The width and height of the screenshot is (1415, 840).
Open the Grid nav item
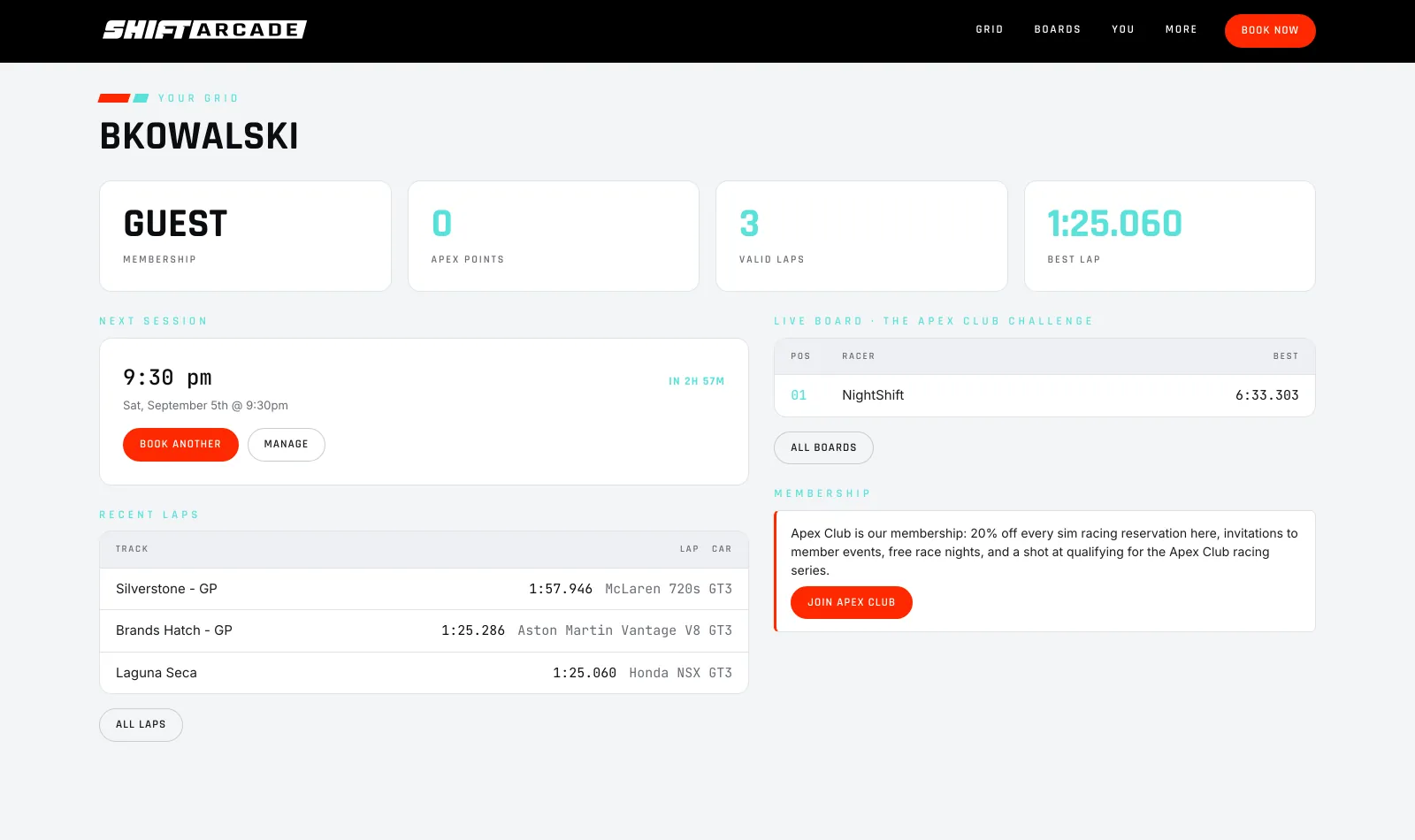pos(990,30)
